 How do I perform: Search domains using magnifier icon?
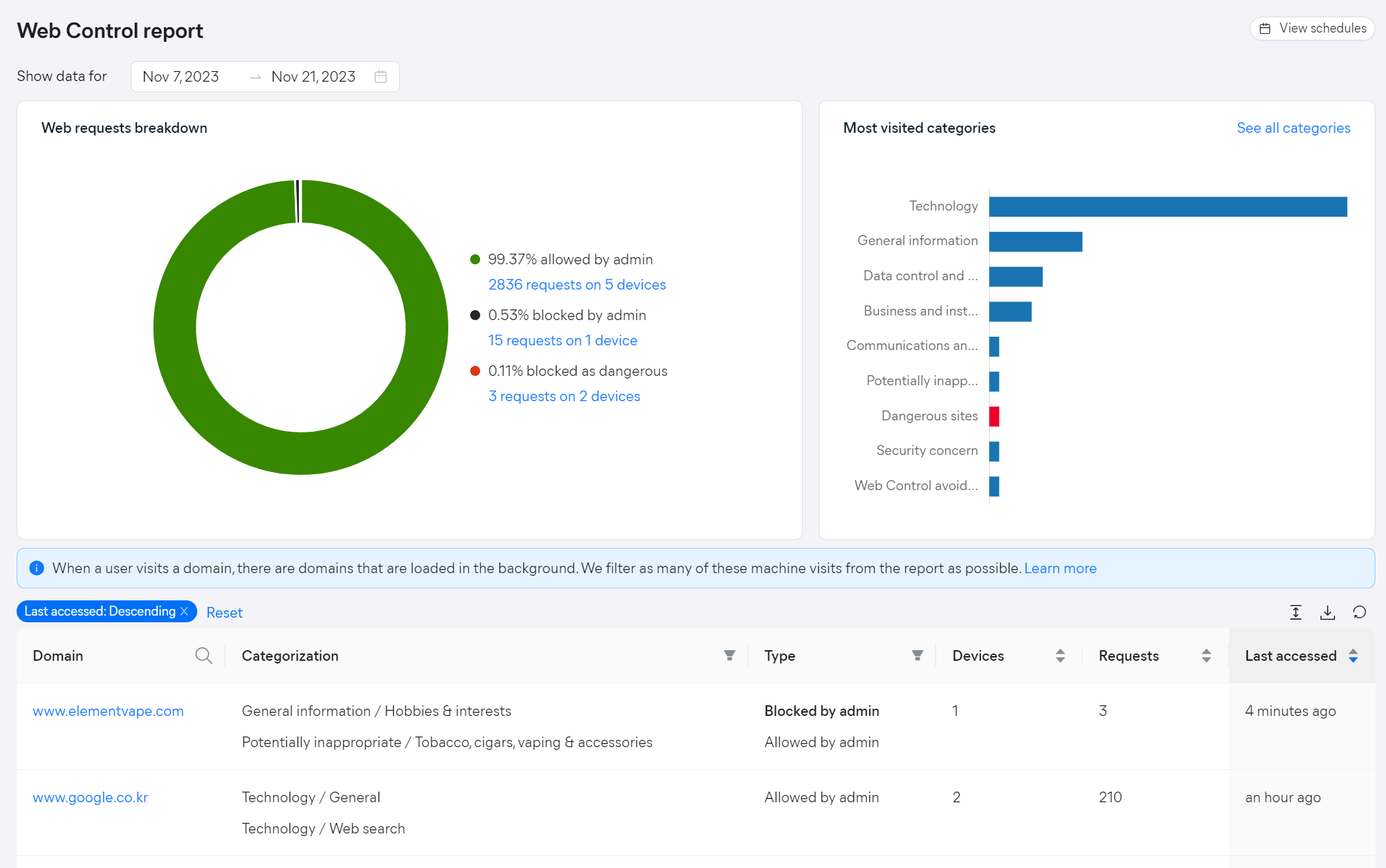(204, 656)
